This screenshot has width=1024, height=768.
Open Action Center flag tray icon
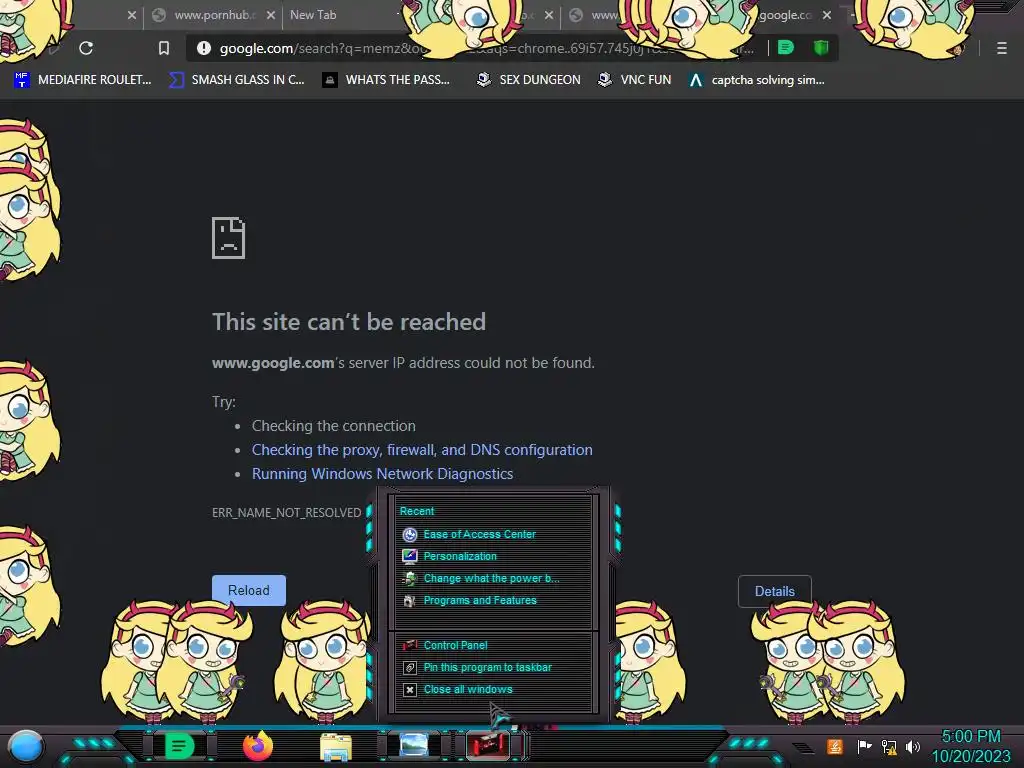click(x=864, y=746)
